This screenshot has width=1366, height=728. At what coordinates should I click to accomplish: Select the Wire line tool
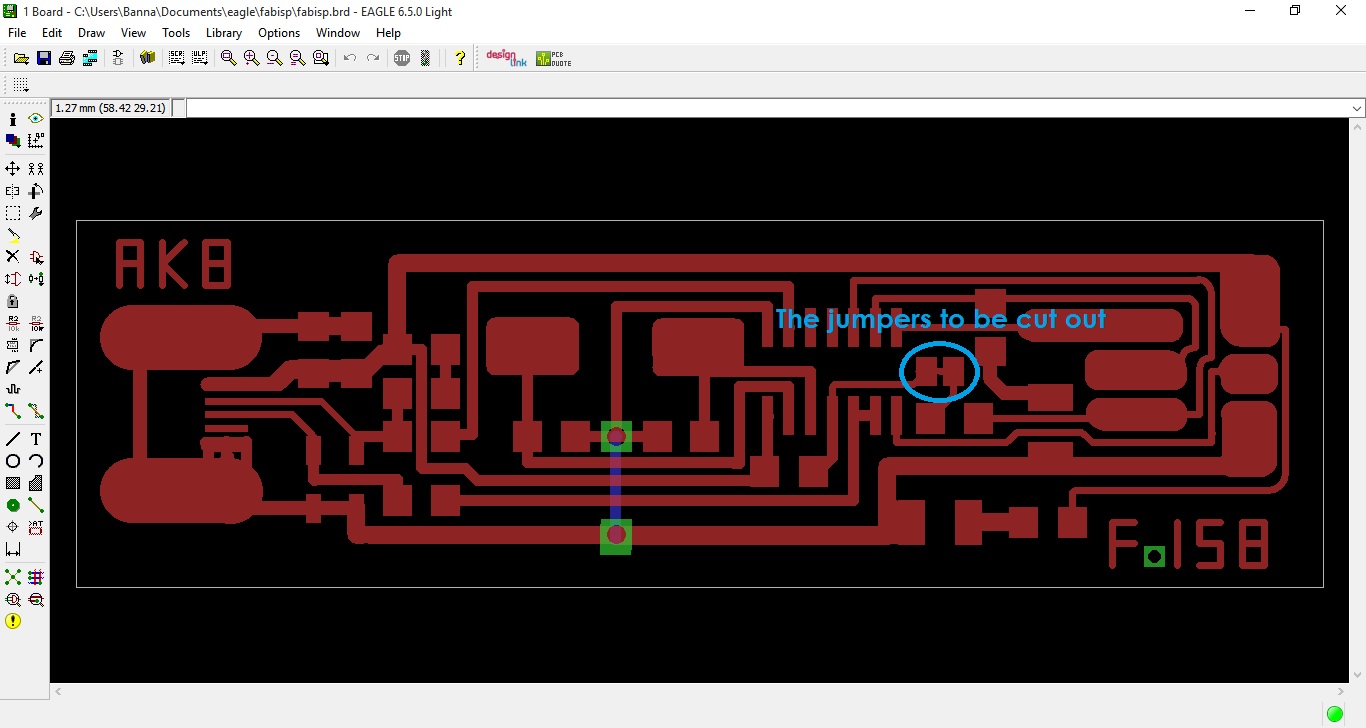pyautogui.click(x=13, y=439)
